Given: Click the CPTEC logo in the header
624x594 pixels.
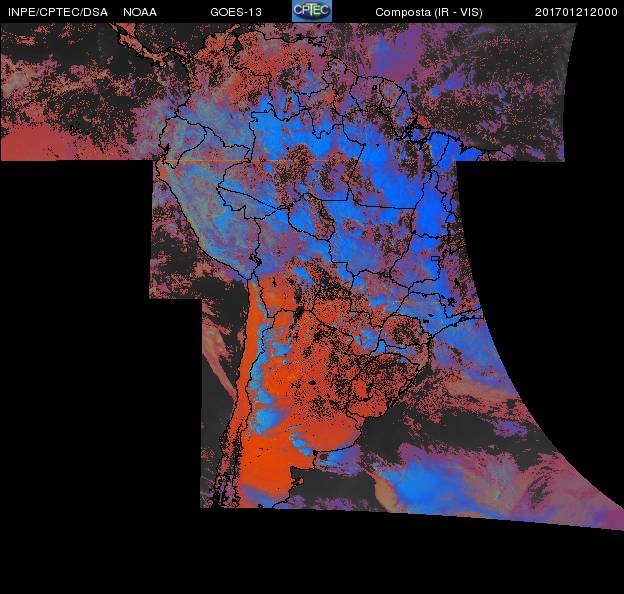Looking at the screenshot, I should (x=312, y=11).
